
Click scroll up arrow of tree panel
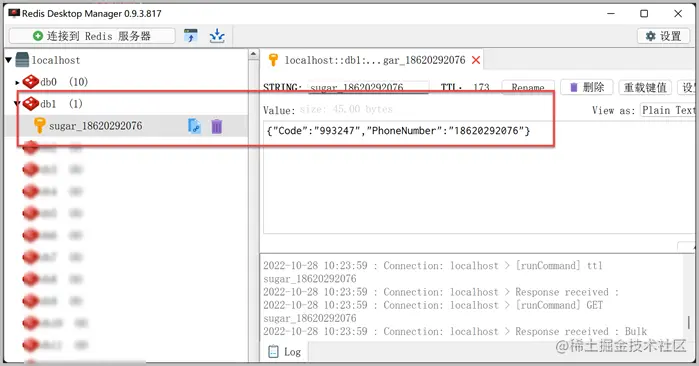[x=253, y=54]
